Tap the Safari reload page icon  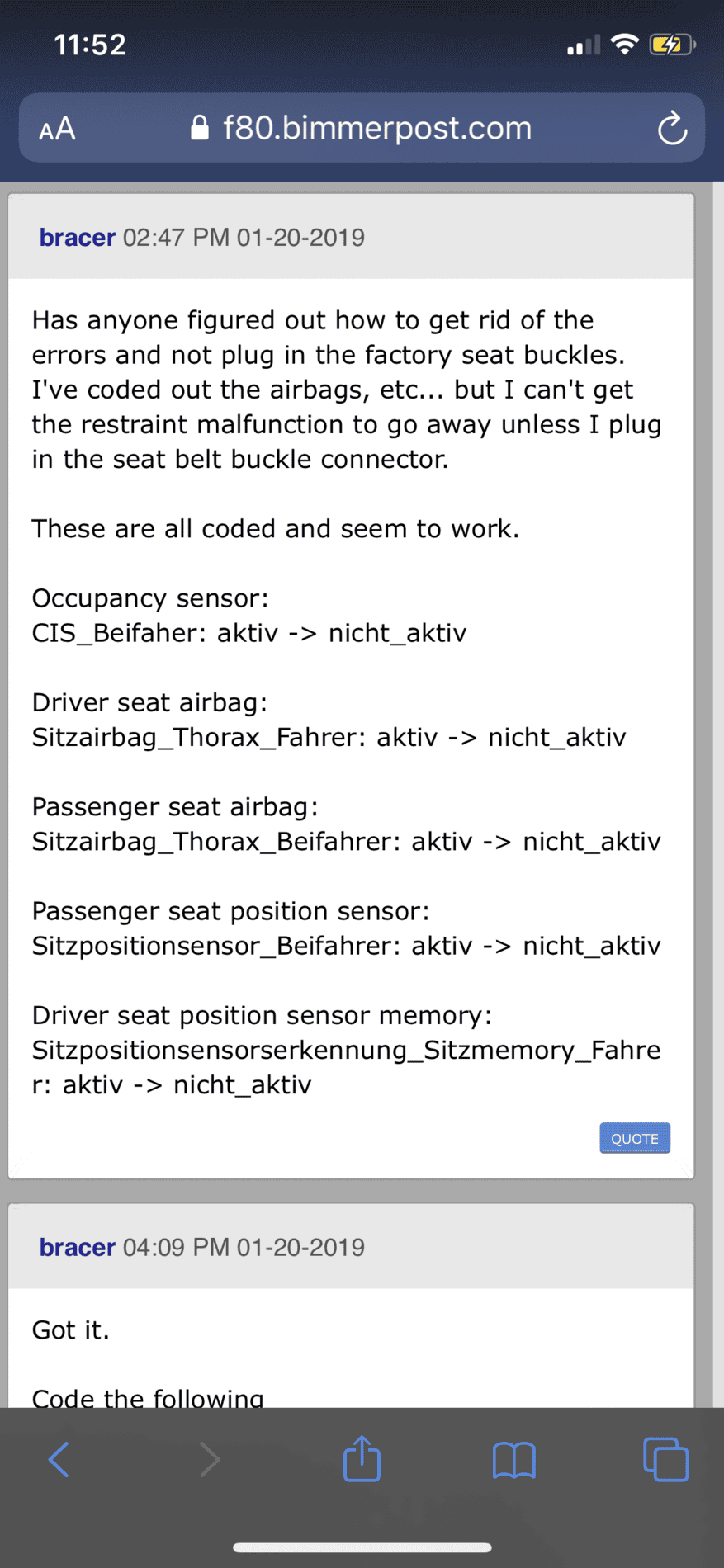coord(672,128)
